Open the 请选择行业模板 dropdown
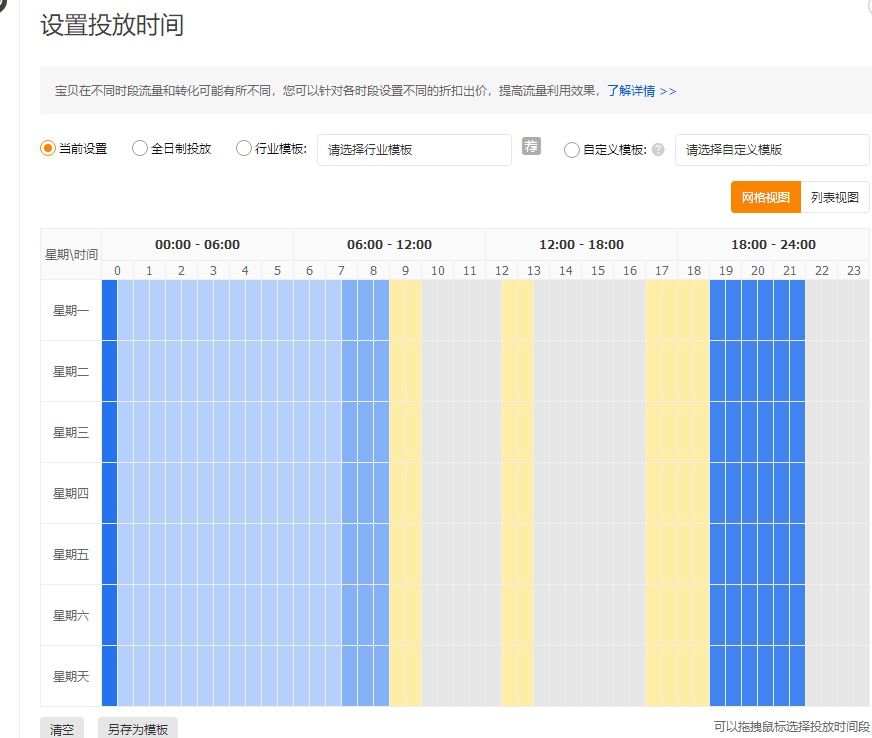The image size is (872, 738). coord(414,150)
